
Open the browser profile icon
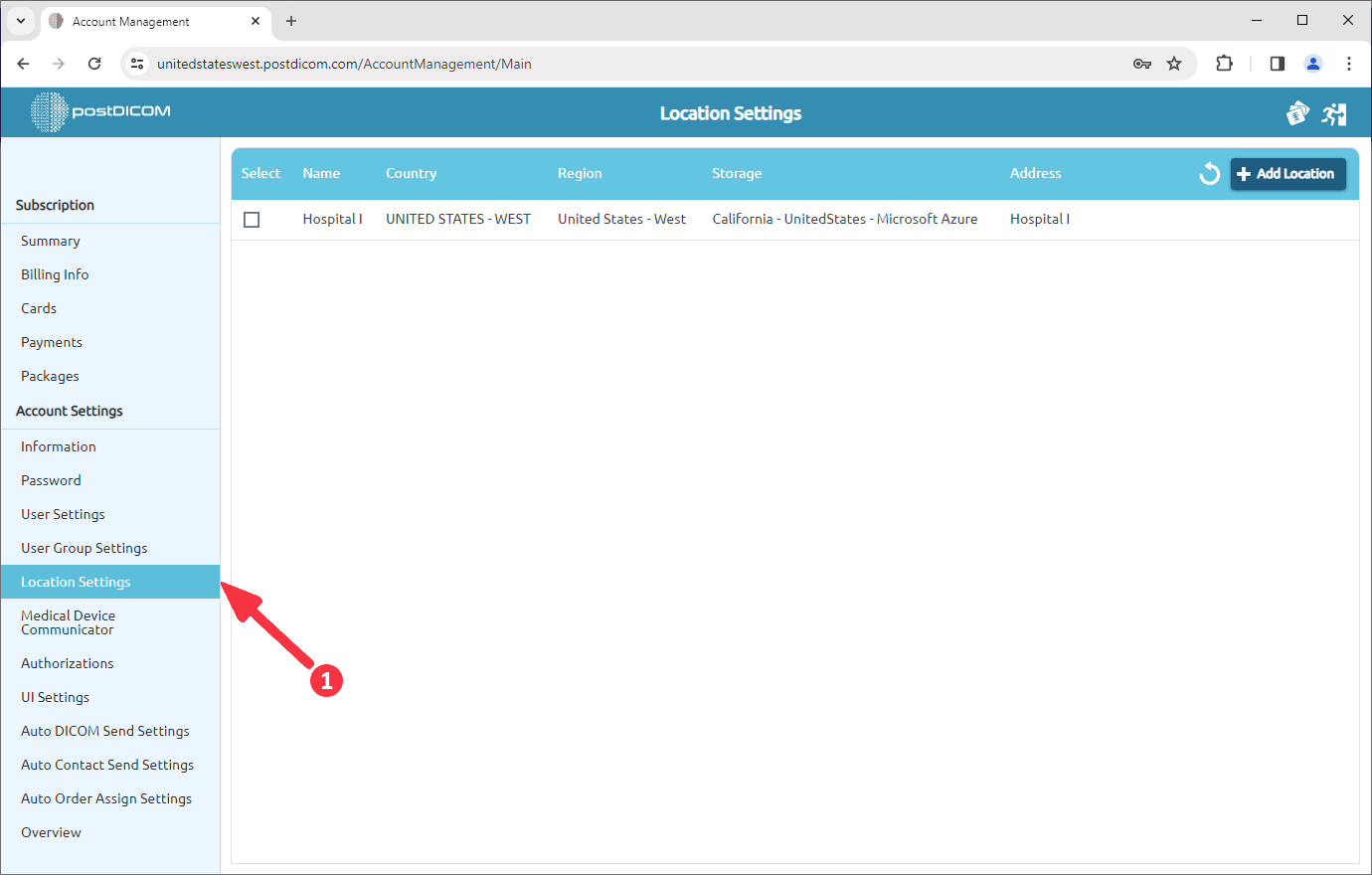pos(1312,63)
